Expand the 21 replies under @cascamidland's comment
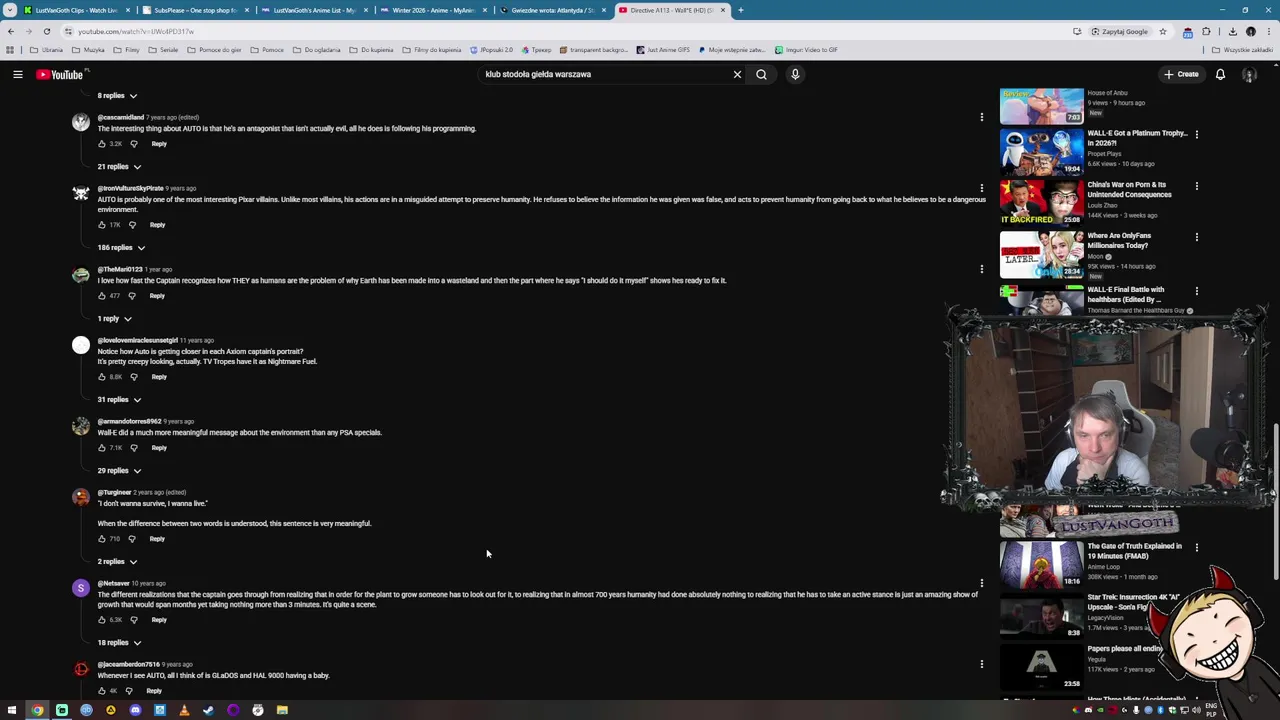The height and width of the screenshot is (720, 1280). click(x=119, y=167)
